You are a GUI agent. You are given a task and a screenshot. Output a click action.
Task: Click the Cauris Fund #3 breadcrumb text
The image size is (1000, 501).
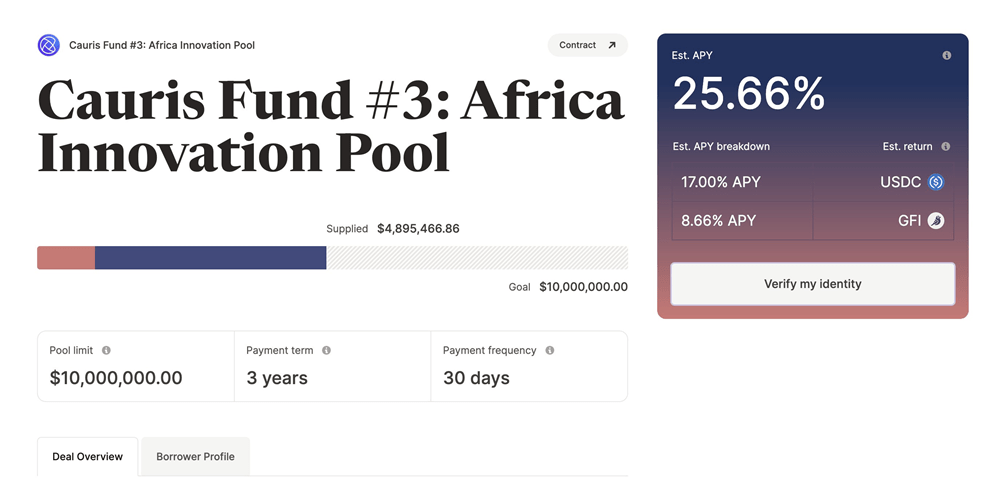(162, 46)
